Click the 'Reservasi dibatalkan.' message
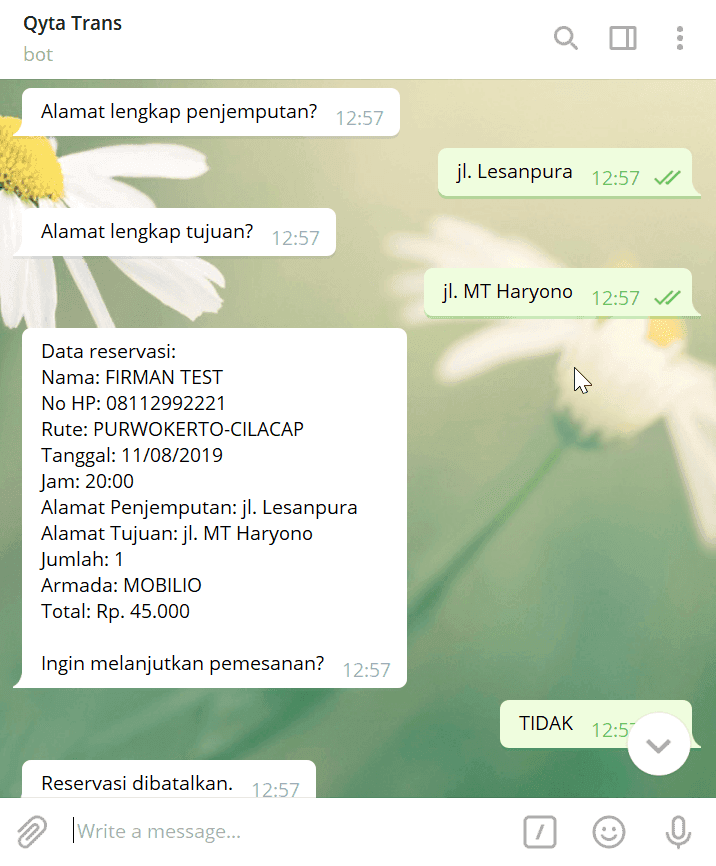This screenshot has width=716, height=866. coord(169,780)
